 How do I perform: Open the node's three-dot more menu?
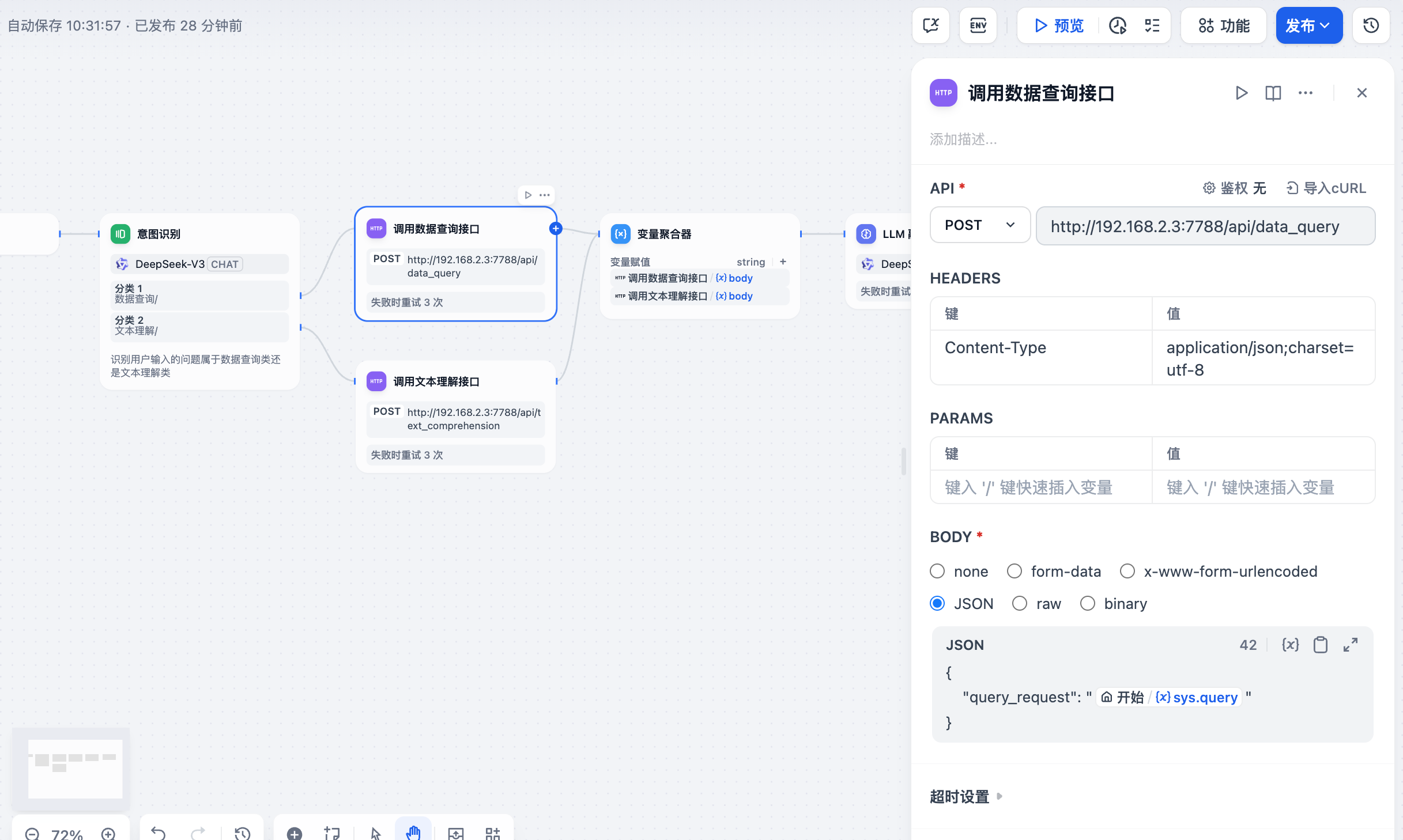tap(1306, 93)
